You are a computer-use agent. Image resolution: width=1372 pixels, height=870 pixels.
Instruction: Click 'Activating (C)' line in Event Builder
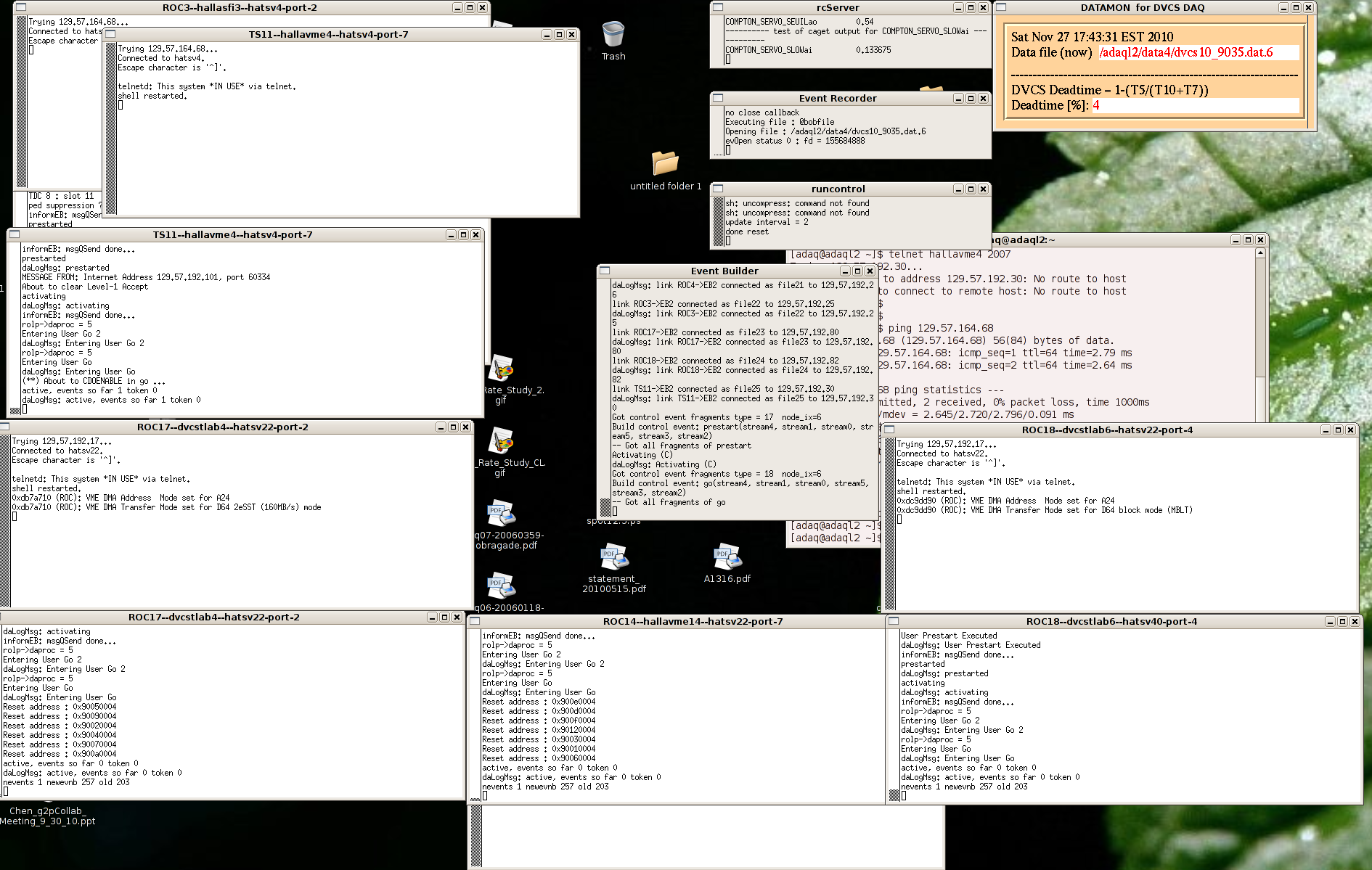(x=642, y=455)
